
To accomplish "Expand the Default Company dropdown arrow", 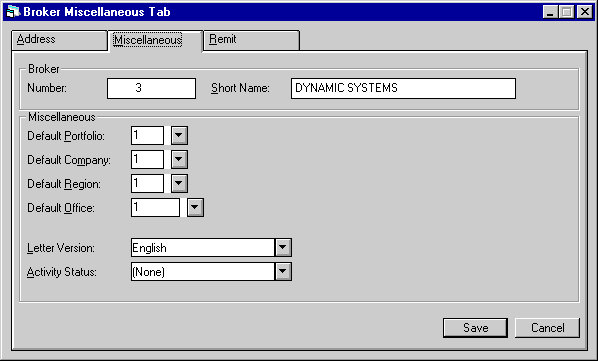I will (179, 160).
